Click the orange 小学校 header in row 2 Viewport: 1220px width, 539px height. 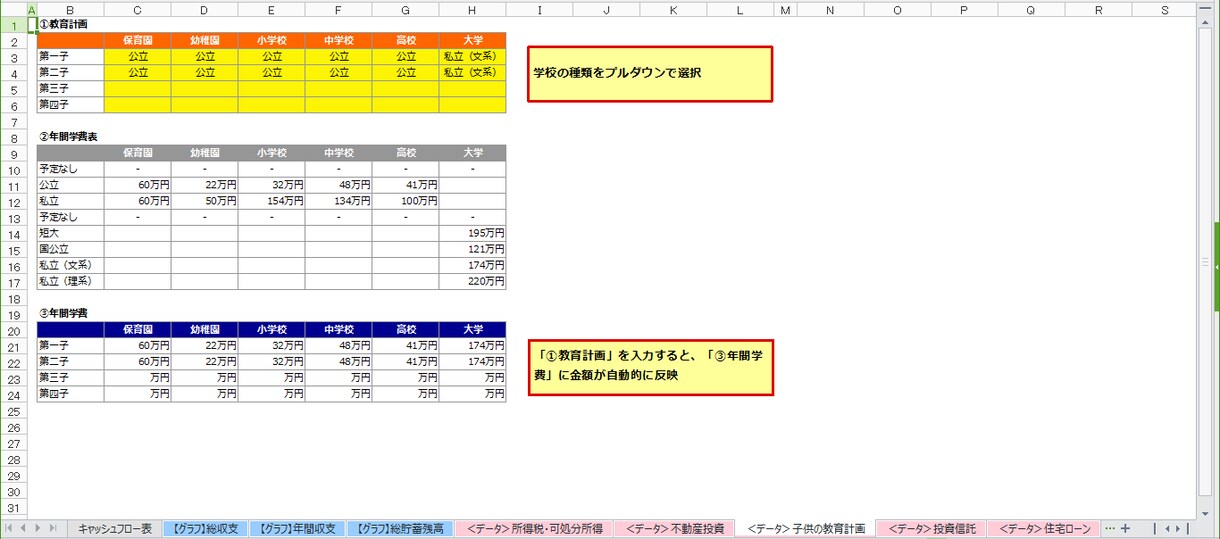point(271,41)
